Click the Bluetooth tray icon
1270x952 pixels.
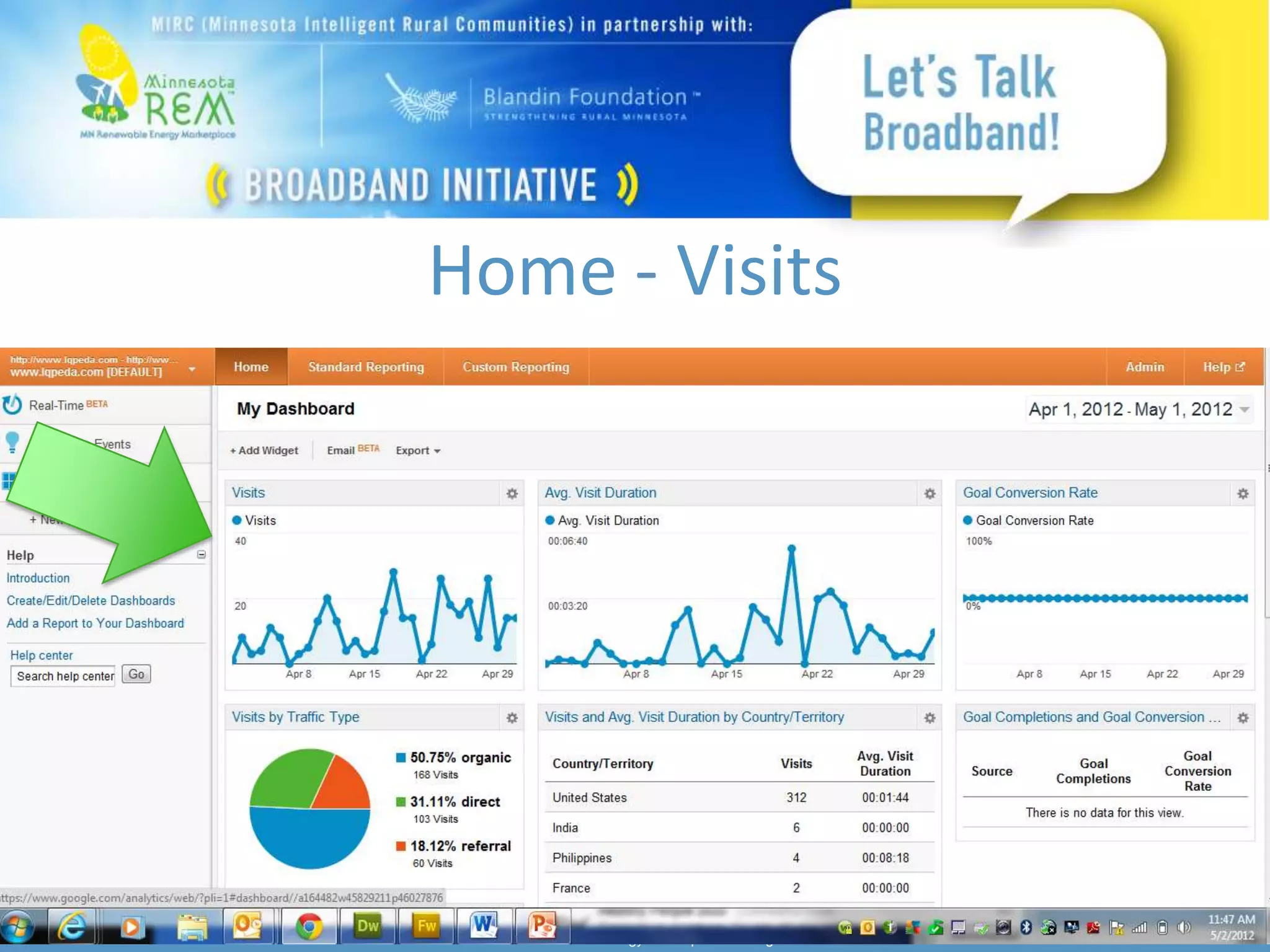pos(1026,928)
